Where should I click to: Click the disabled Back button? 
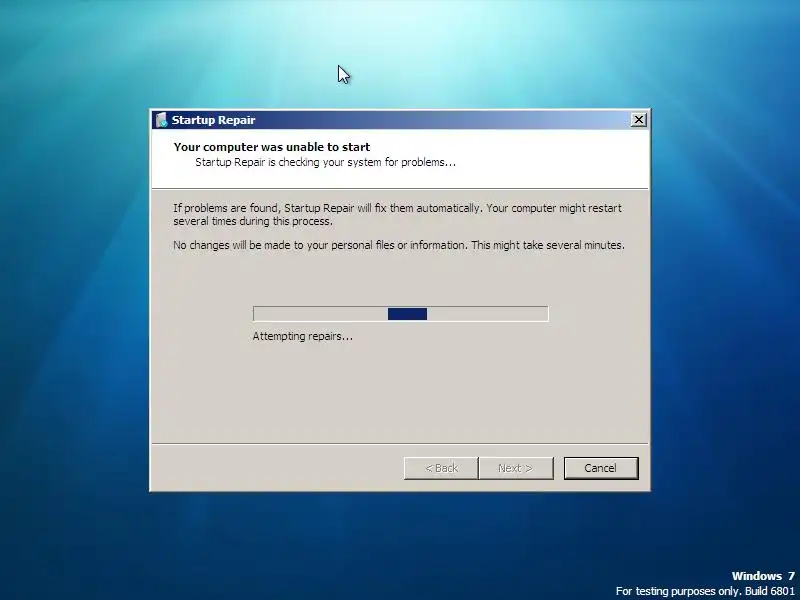tap(441, 468)
